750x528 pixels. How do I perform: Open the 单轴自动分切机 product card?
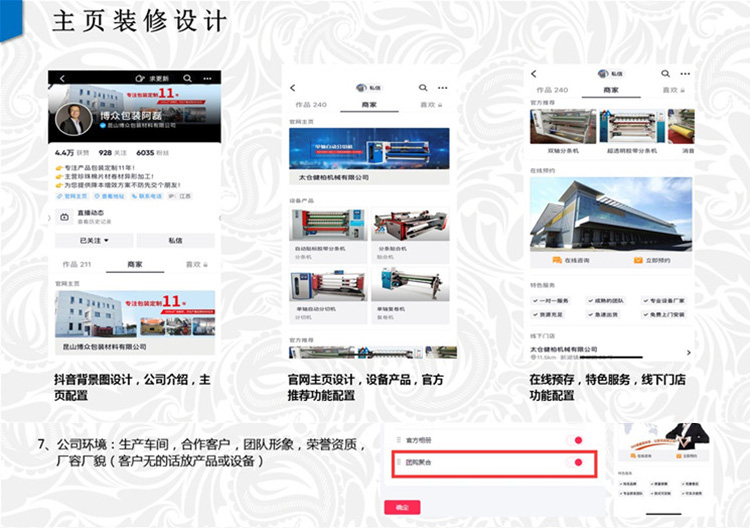[x=328, y=295]
